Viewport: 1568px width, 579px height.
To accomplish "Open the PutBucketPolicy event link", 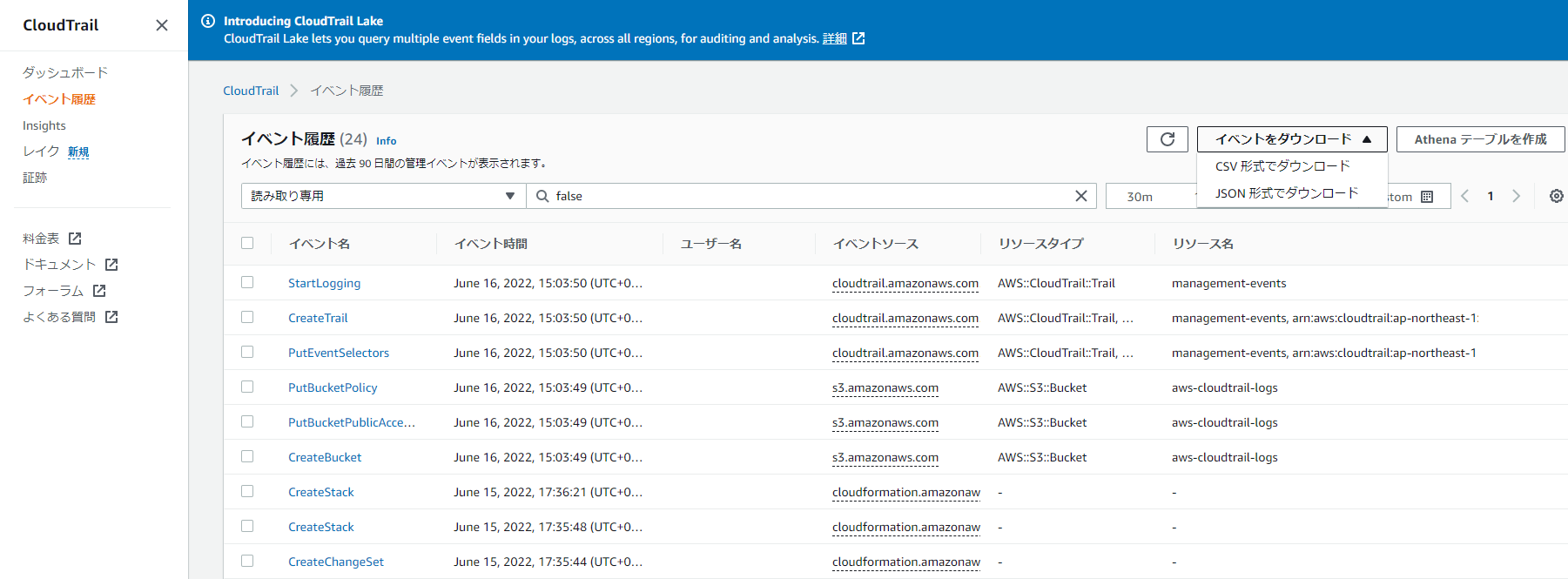I will click(333, 387).
